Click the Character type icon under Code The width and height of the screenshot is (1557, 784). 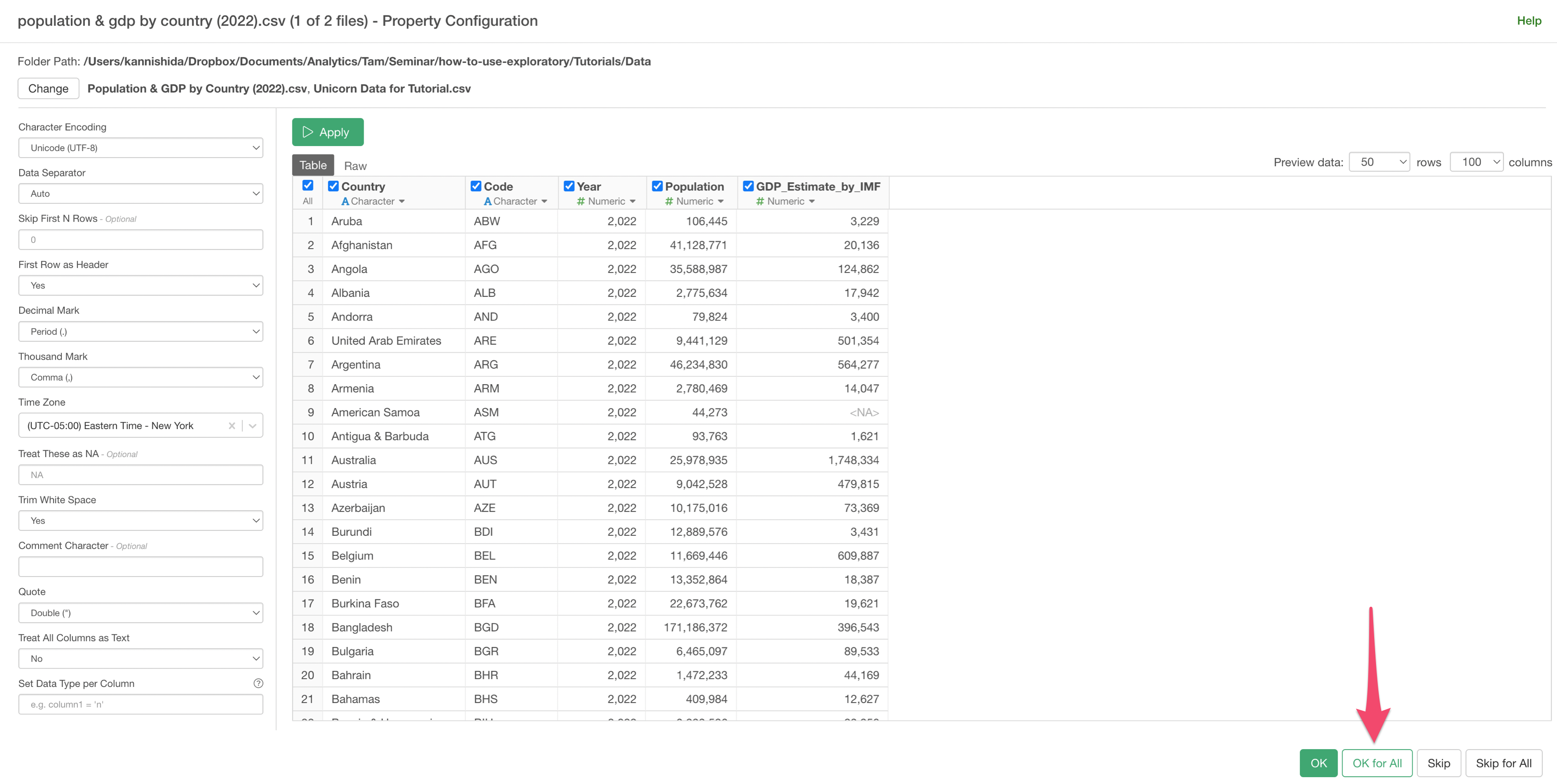tap(488, 202)
